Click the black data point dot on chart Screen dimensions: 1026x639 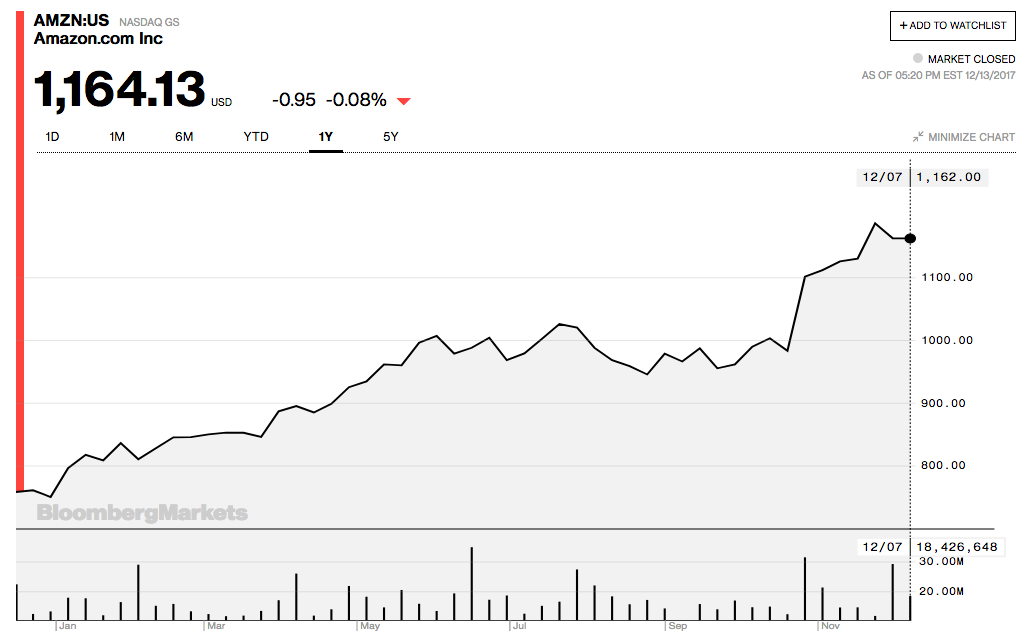click(910, 238)
